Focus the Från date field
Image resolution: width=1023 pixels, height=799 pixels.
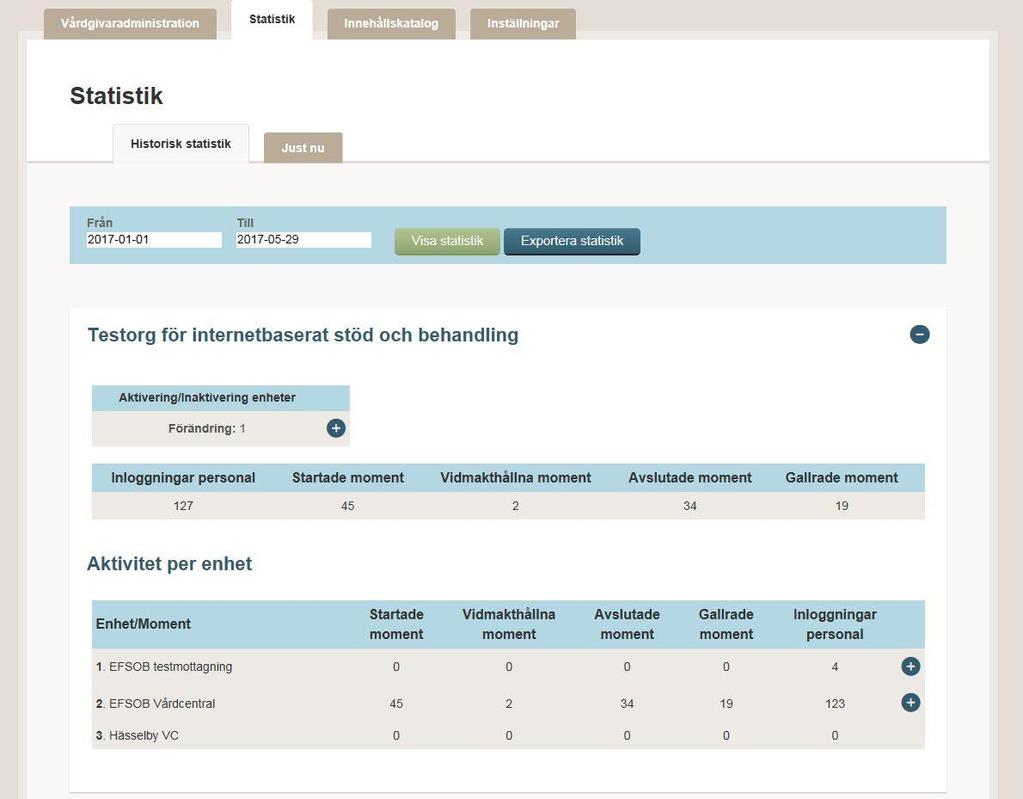[154, 240]
